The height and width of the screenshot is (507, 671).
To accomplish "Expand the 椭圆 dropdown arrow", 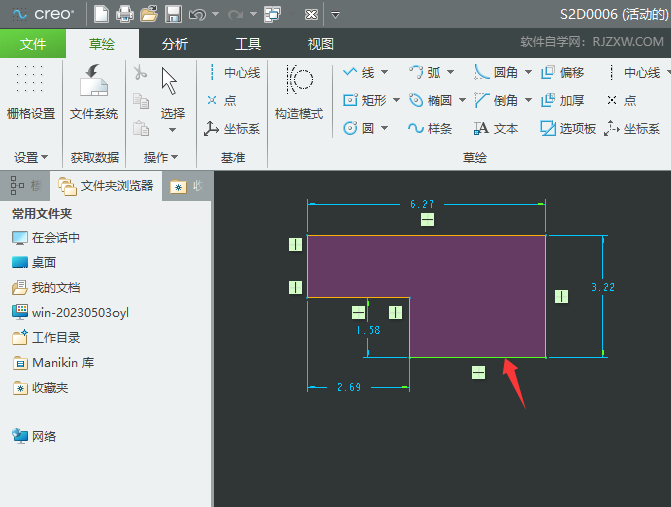I will 462,101.
